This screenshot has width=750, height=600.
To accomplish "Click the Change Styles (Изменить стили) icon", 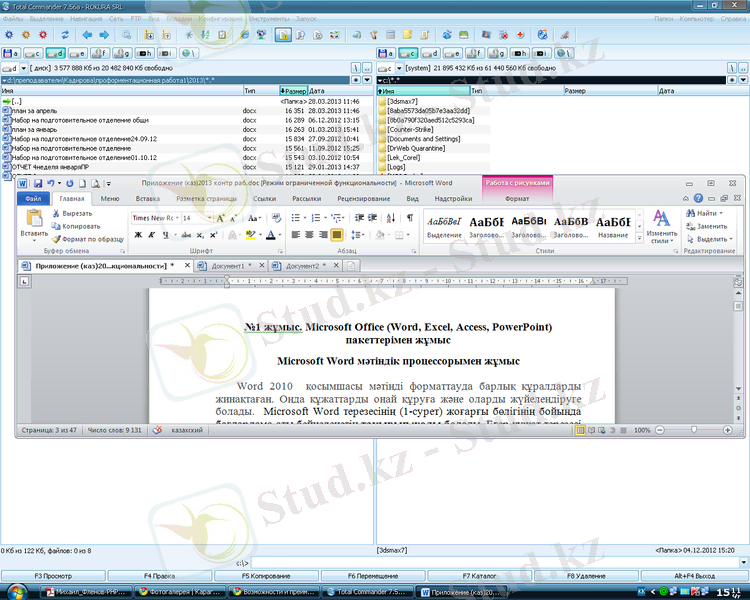I will [x=661, y=225].
